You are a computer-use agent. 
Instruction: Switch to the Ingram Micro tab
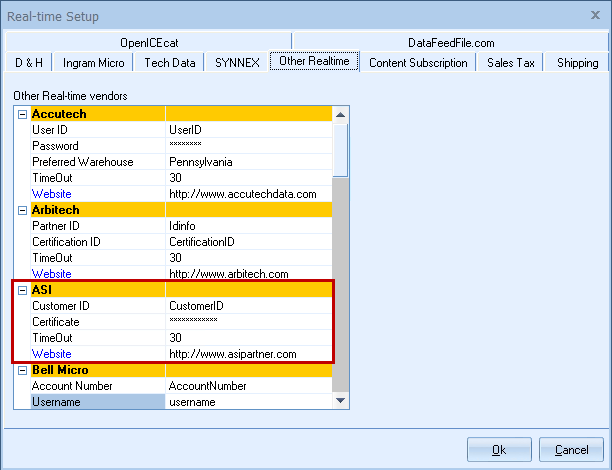tap(93, 62)
